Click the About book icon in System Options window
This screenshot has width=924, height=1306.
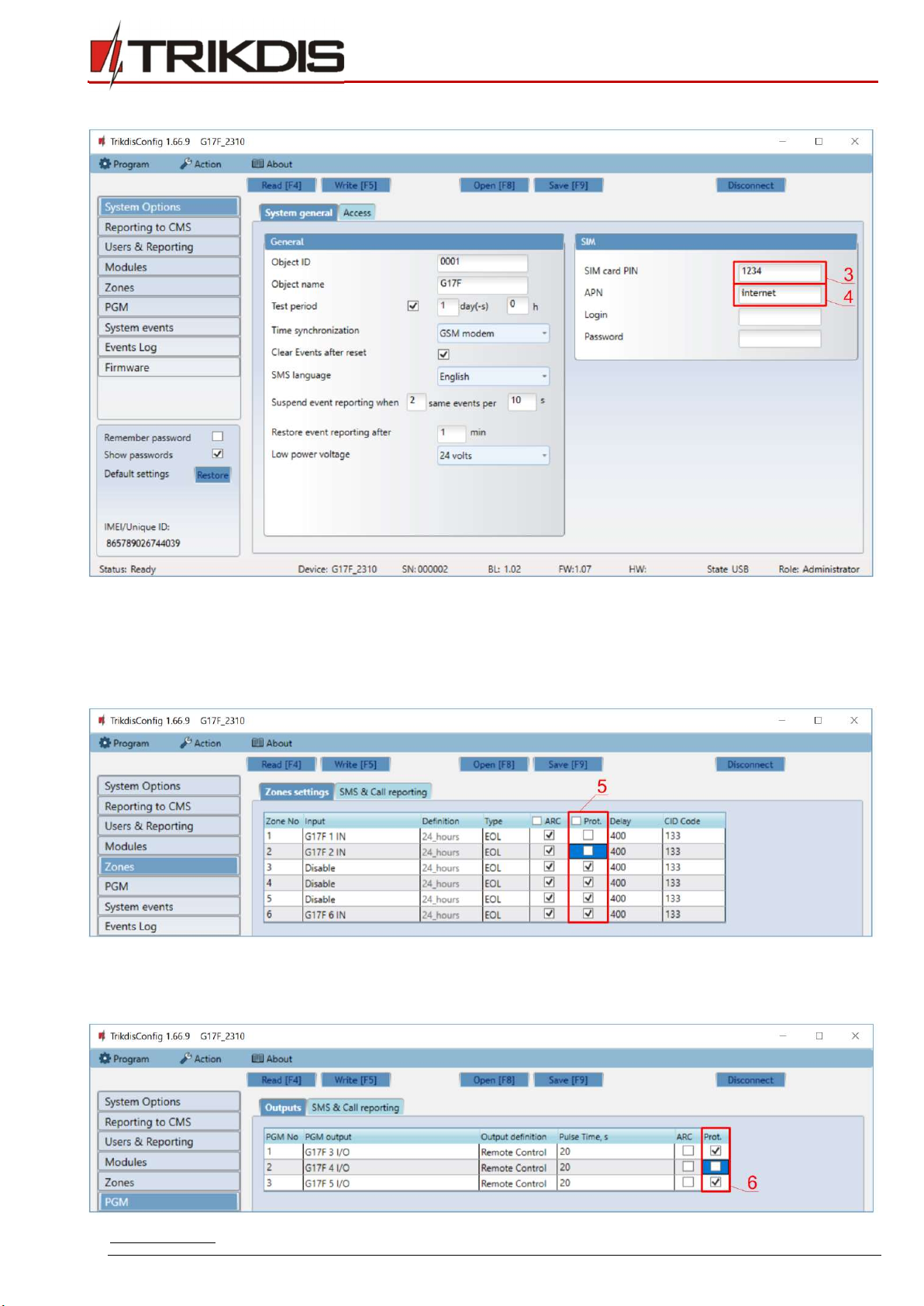(257, 164)
